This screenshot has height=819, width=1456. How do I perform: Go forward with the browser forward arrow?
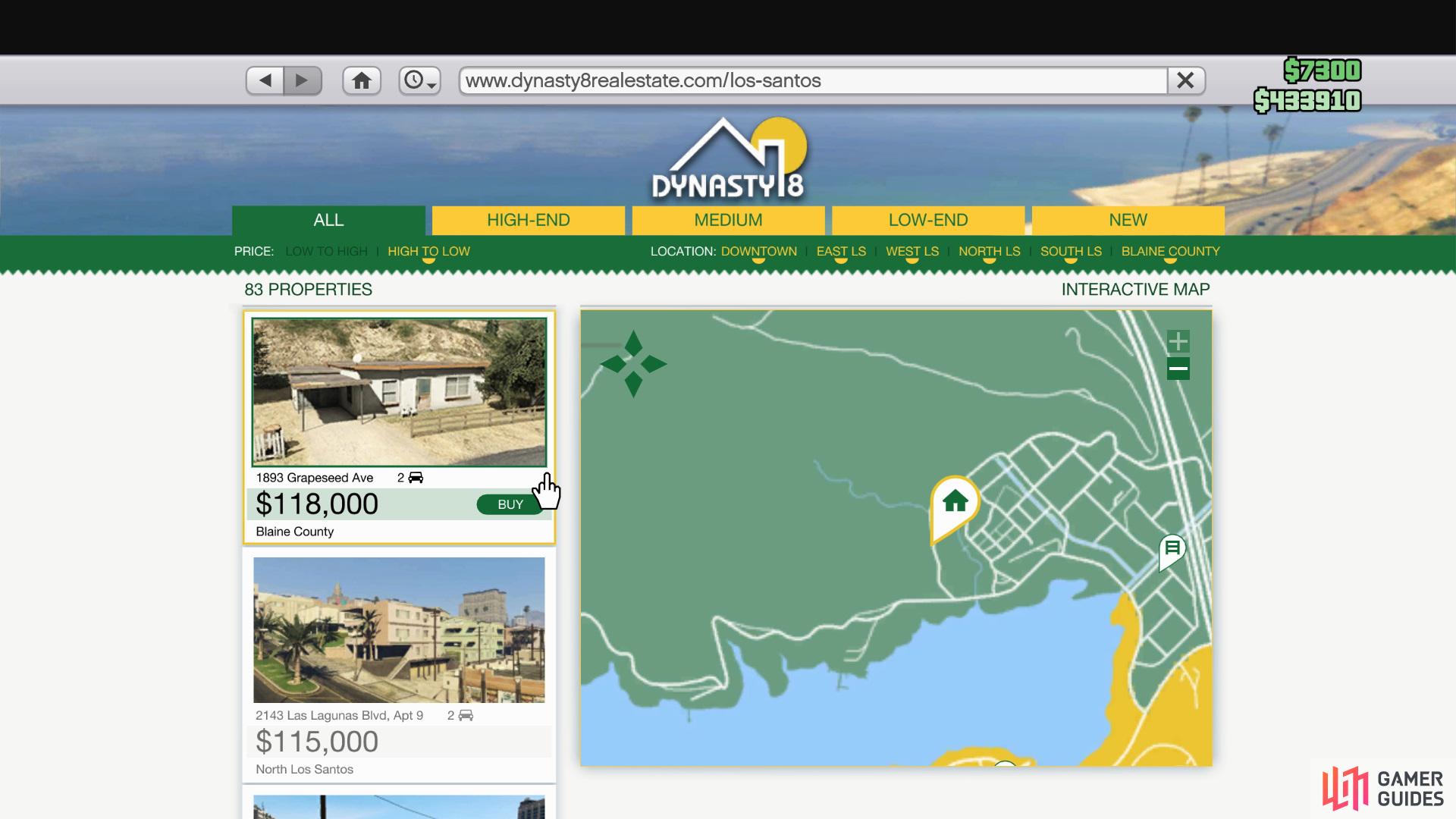click(303, 80)
